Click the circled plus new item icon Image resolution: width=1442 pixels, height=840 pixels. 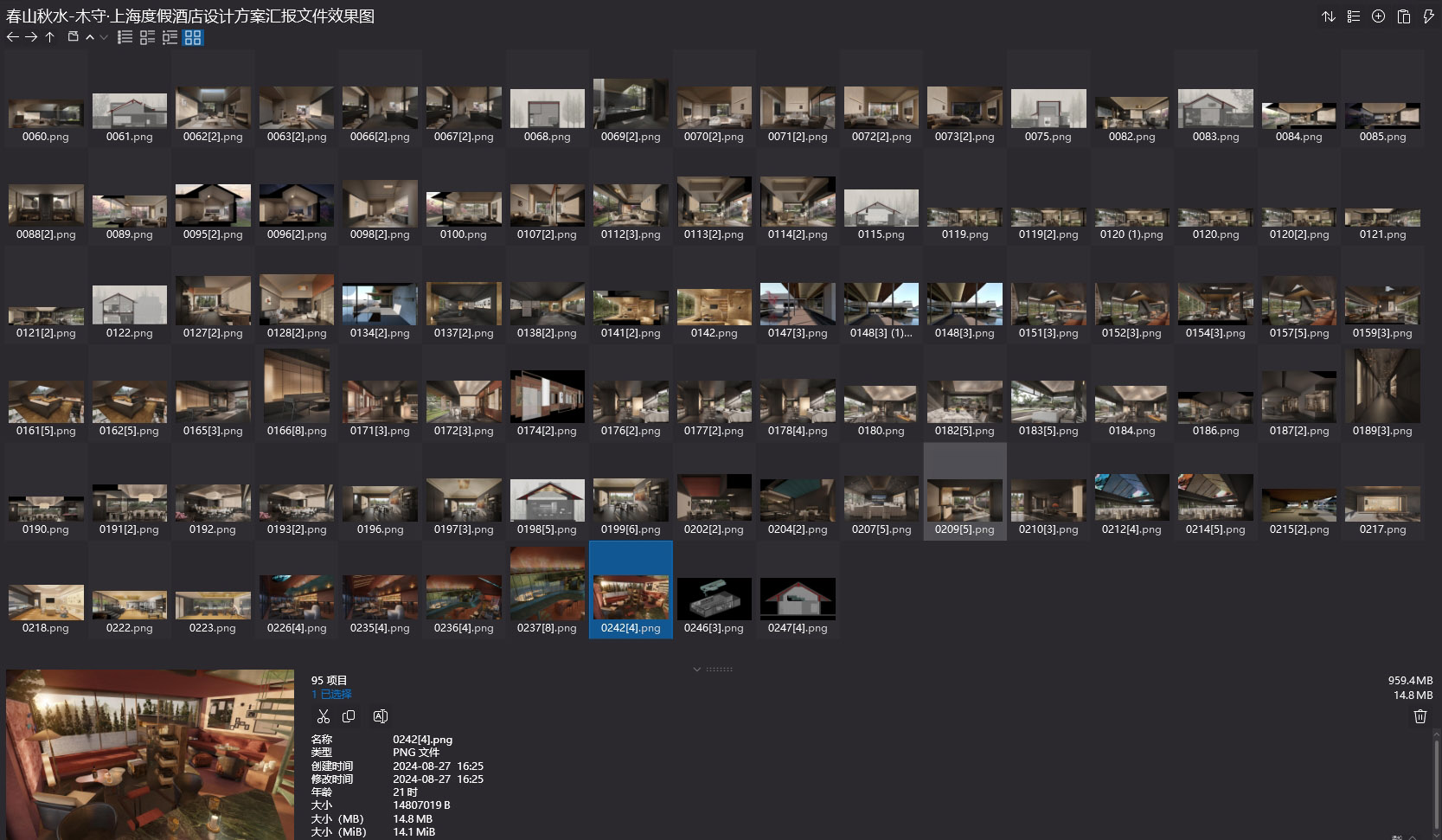(x=1378, y=16)
